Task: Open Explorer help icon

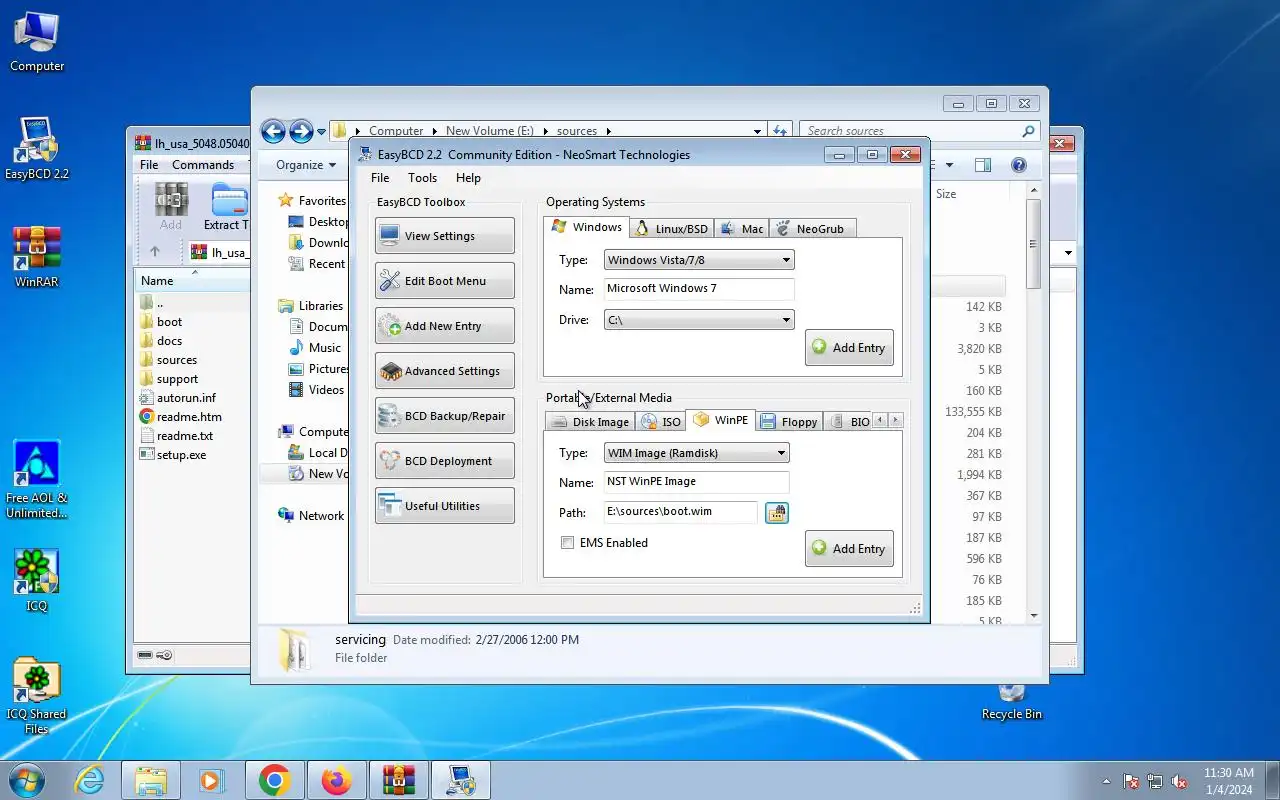Action: tap(1019, 165)
